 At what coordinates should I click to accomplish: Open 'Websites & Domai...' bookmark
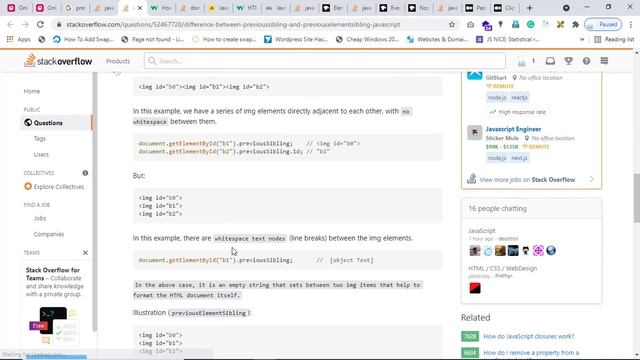coord(437,40)
